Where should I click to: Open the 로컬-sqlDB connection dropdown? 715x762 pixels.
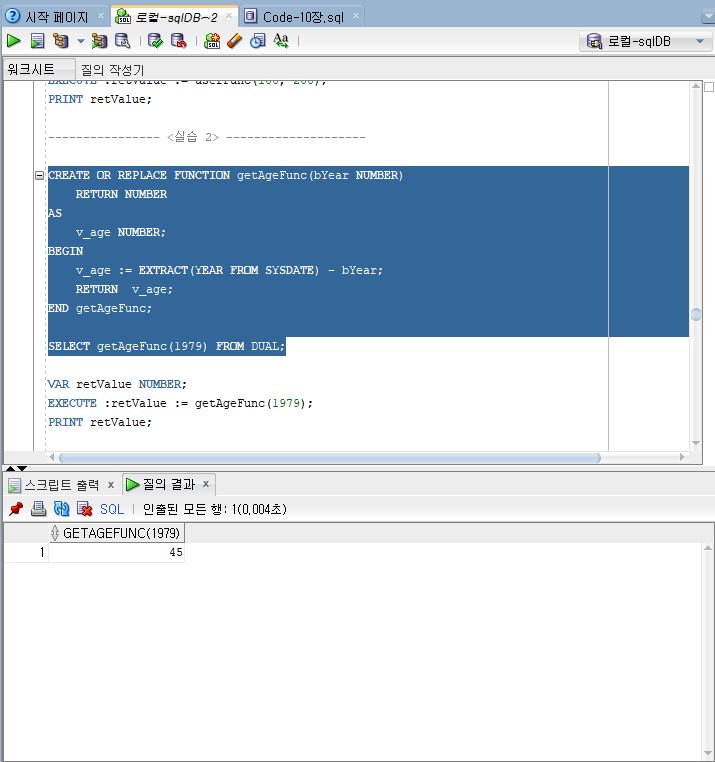tap(645, 41)
